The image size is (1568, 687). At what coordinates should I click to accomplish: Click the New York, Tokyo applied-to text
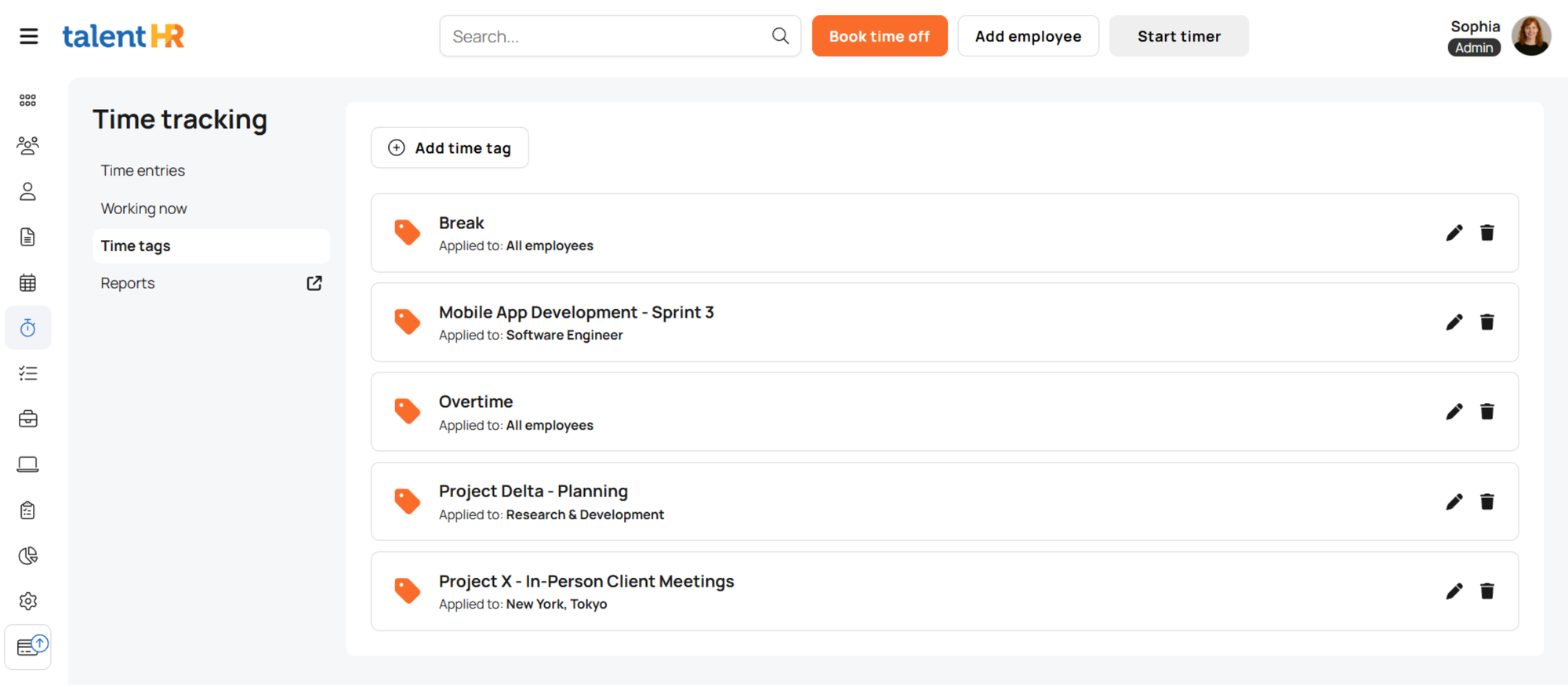tap(557, 604)
